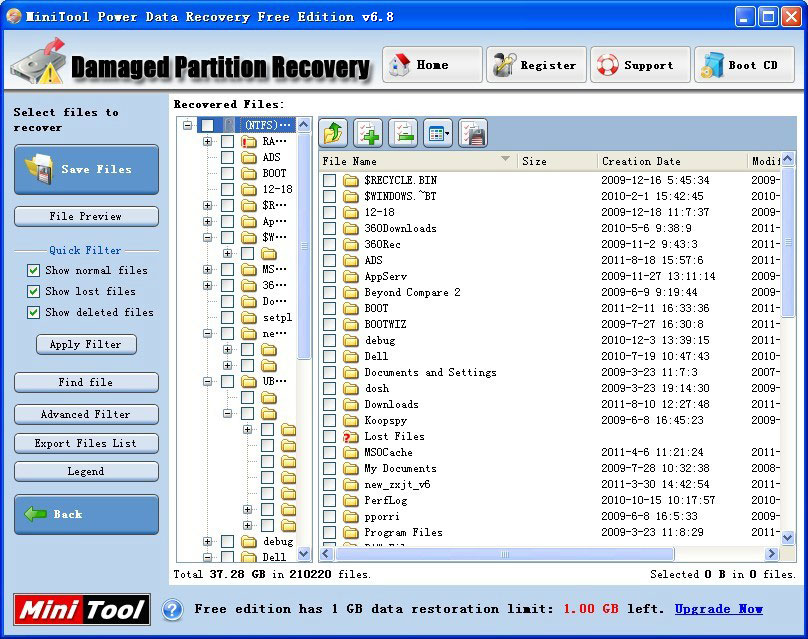Open the Boot CD tab
808x639 pixels.
click(745, 65)
